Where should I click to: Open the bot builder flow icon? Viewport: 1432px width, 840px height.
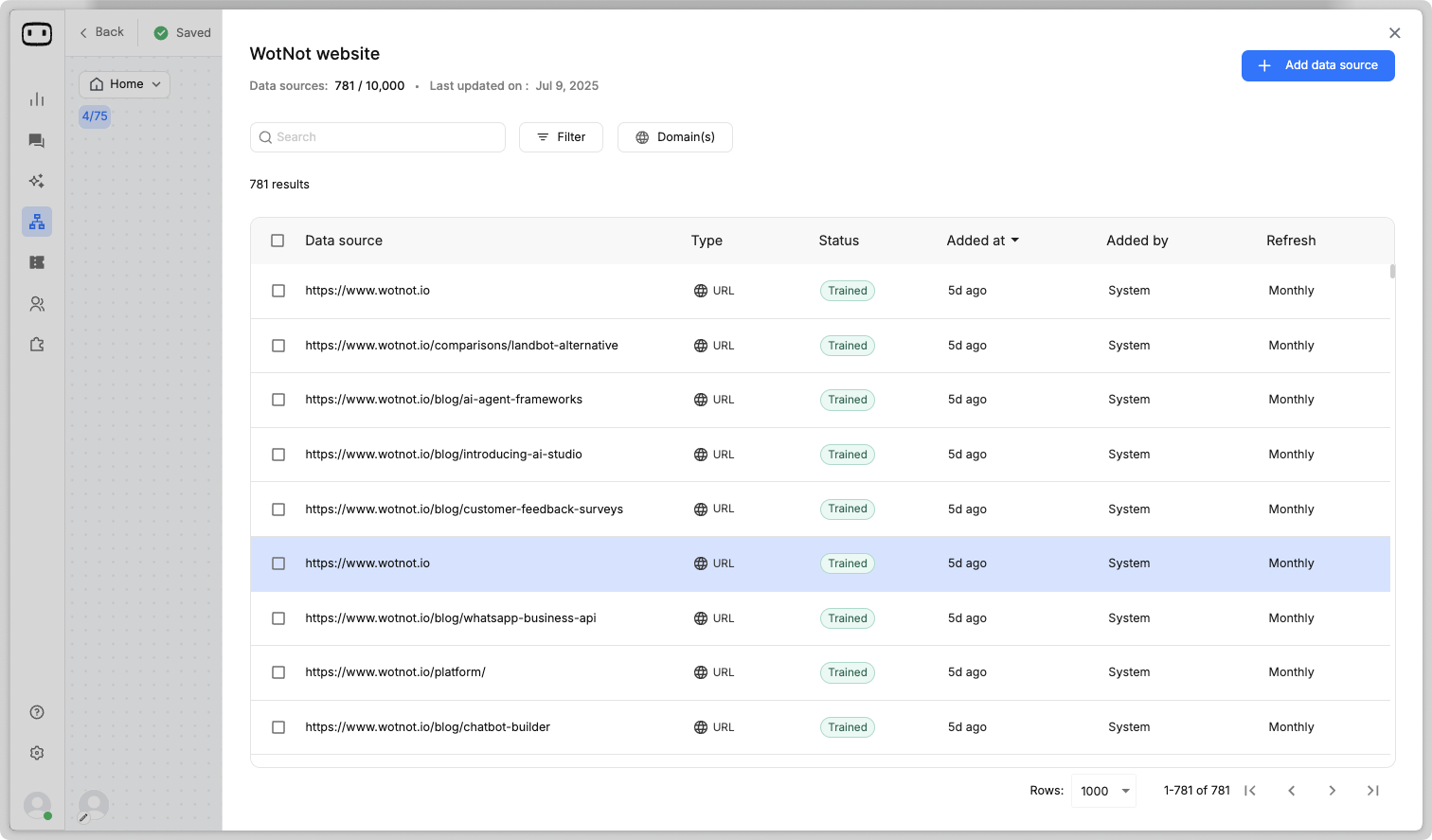tap(37, 222)
